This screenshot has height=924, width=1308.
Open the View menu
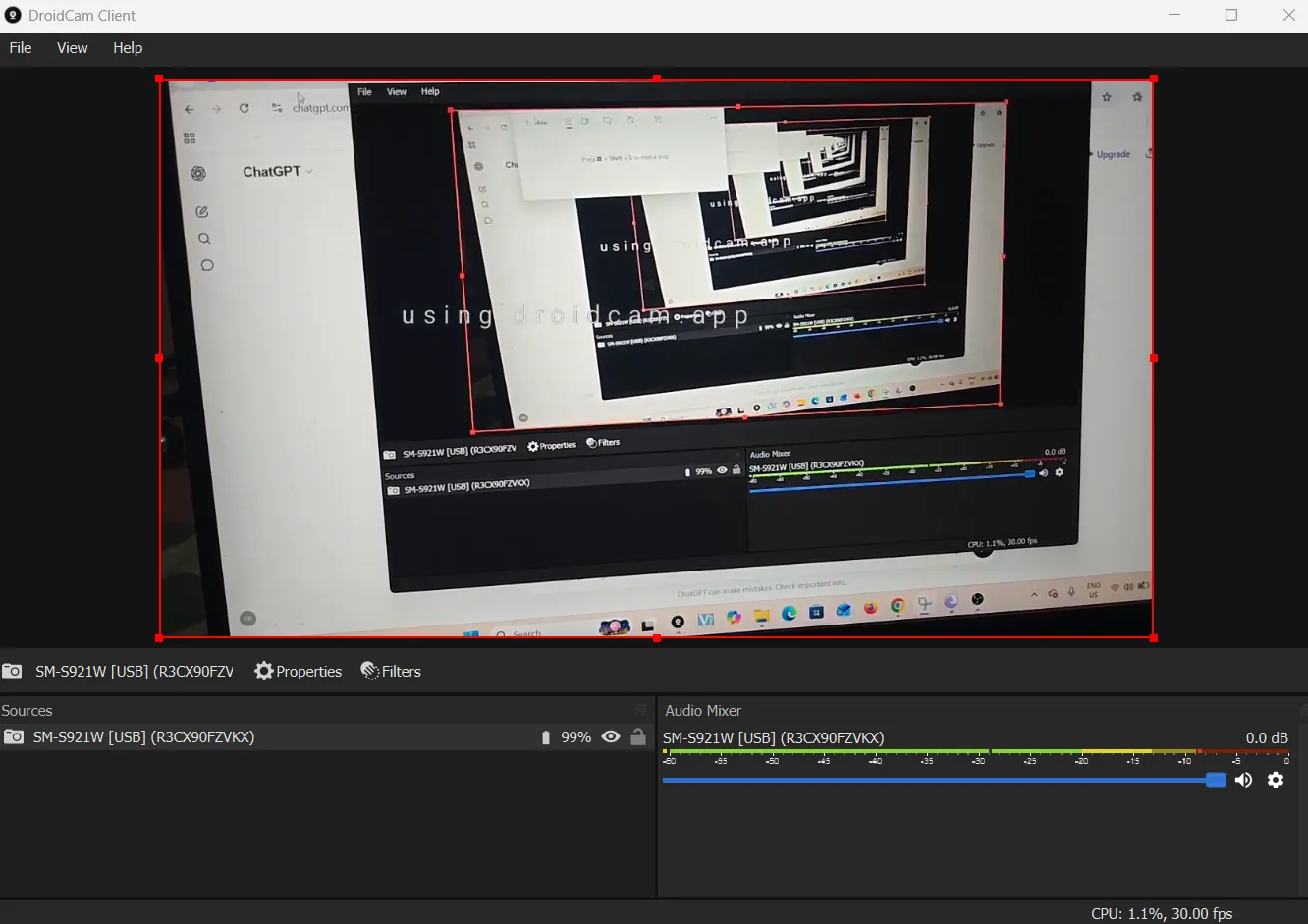pyautogui.click(x=72, y=48)
